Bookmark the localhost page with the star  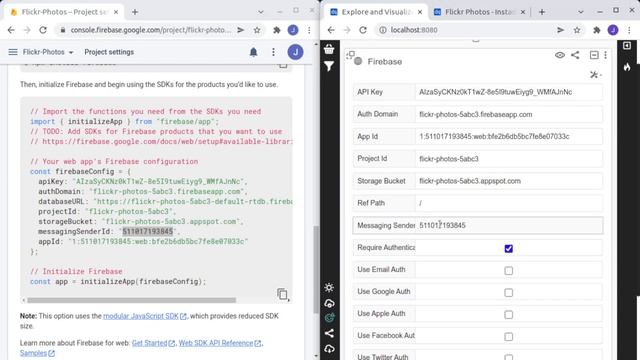pos(577,30)
